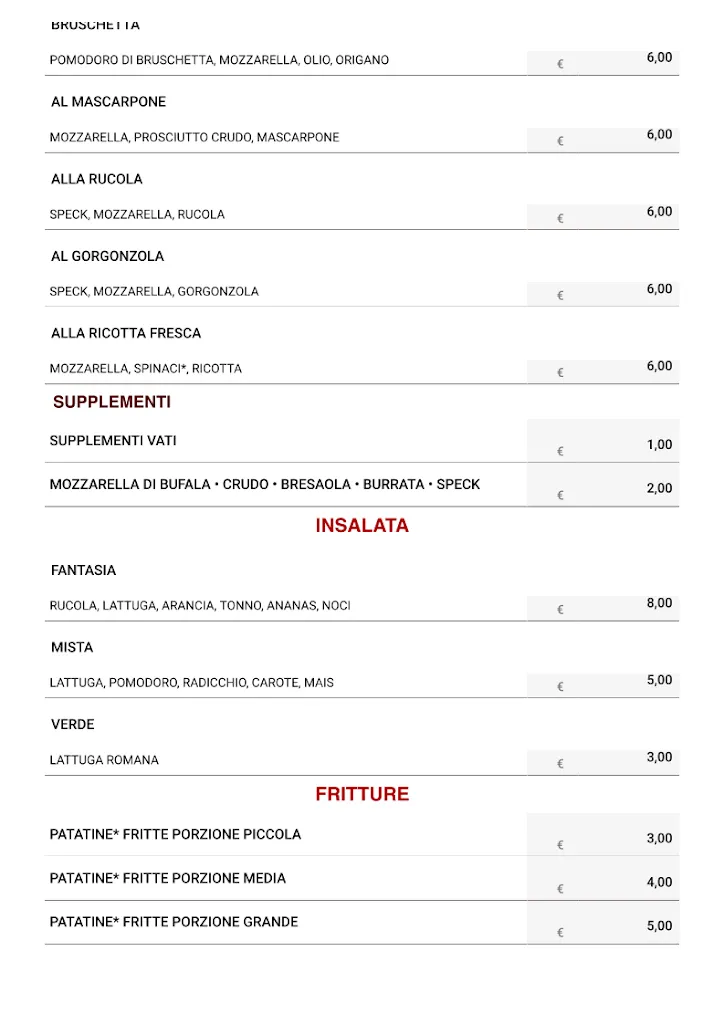Image resolution: width=724 pixels, height=1024 pixels.
Task: Click the euro symbol beside Fantasia salad price
Action: coord(560,609)
